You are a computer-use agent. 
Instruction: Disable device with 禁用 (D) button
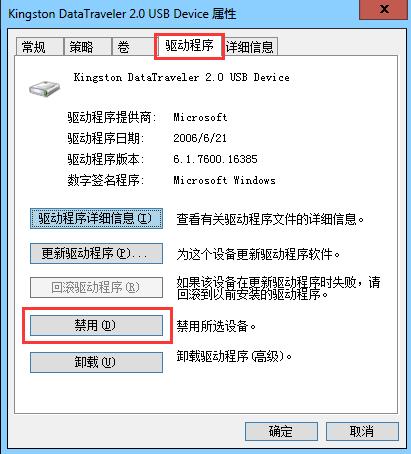96,325
